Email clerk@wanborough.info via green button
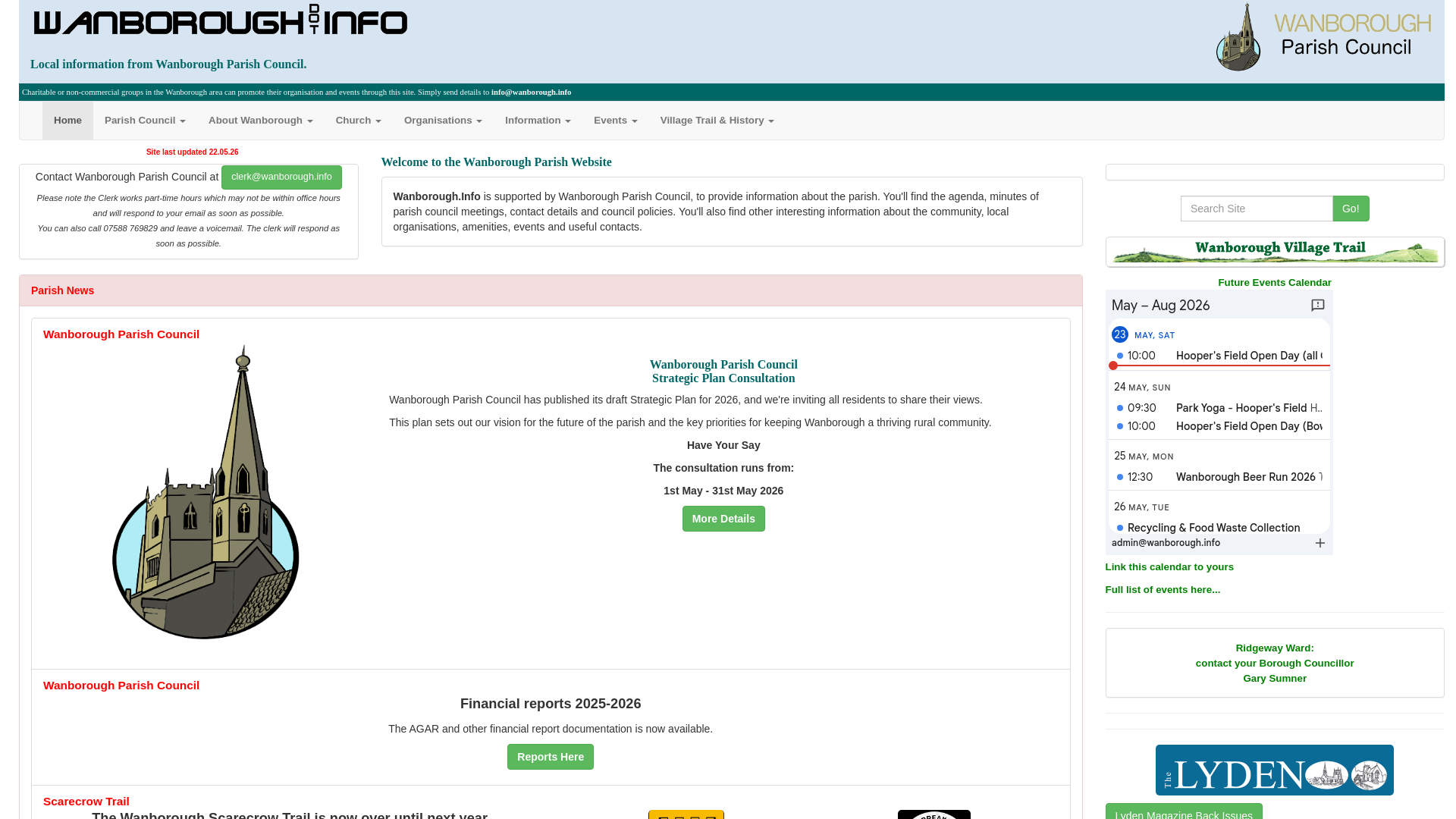1456x819 pixels. (x=281, y=177)
